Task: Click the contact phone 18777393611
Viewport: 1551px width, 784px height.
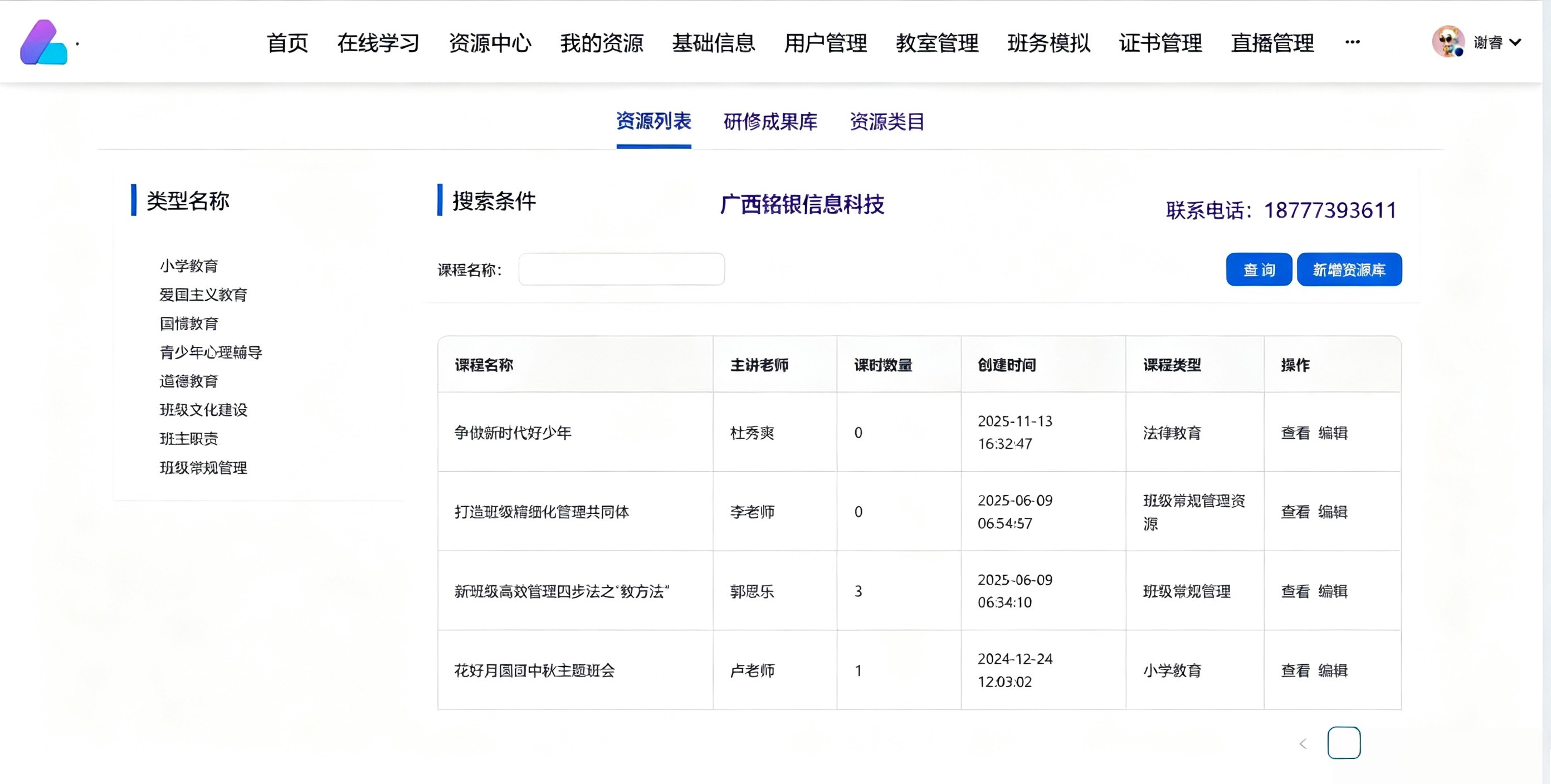Action: 1330,210
